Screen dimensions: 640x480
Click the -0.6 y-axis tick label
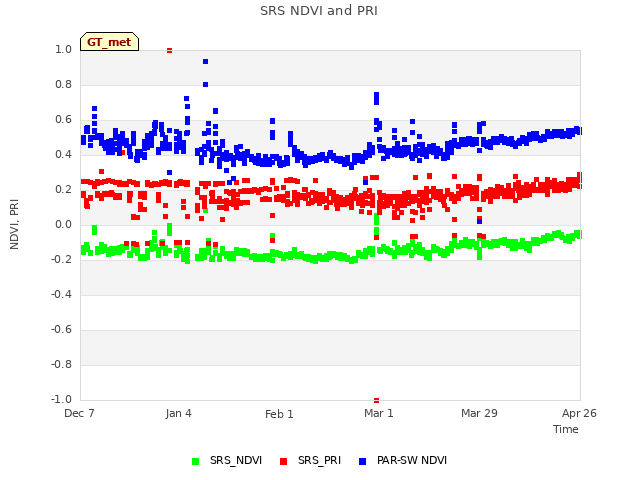click(x=61, y=329)
